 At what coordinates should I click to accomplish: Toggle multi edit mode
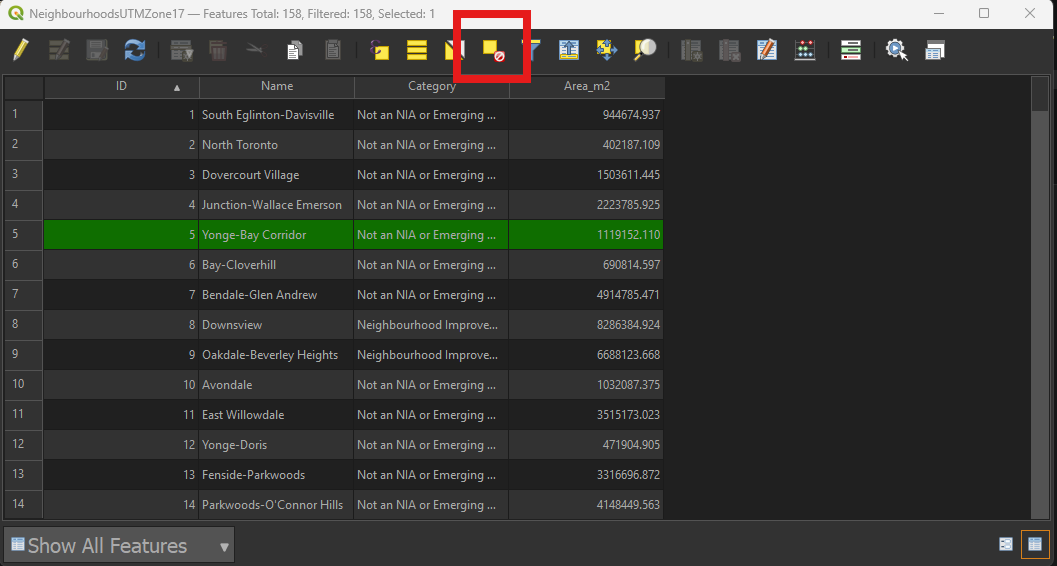(59, 50)
